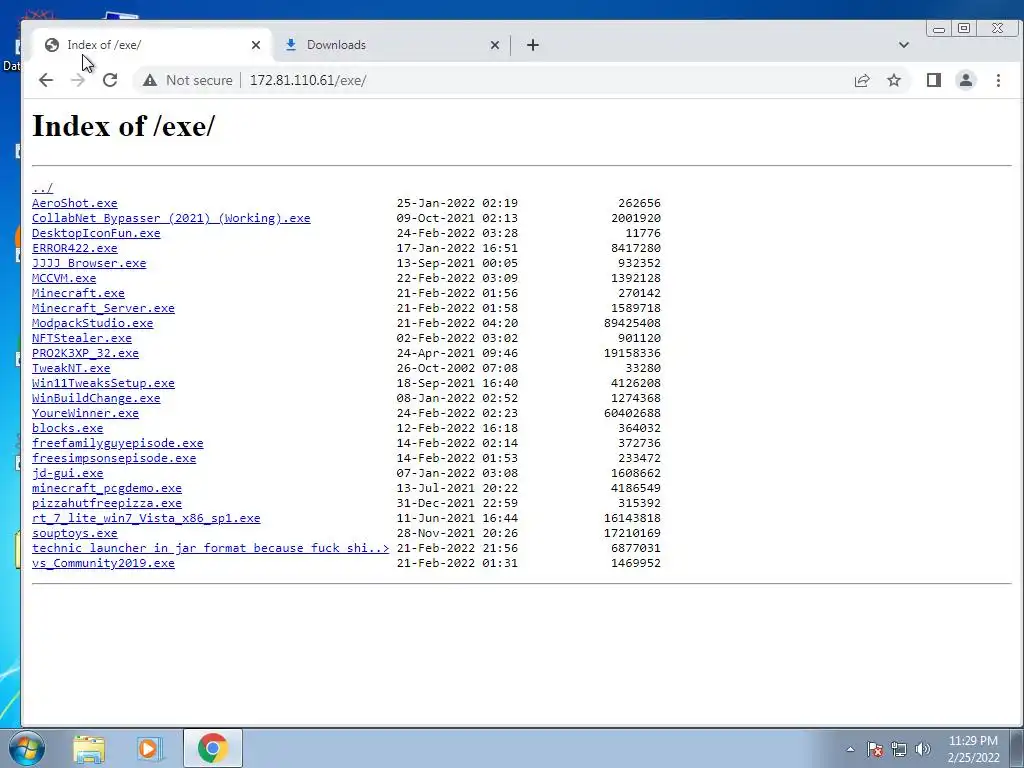Open the Action Center flag icon
Viewport: 1024px width, 768px height.
tap(875, 749)
